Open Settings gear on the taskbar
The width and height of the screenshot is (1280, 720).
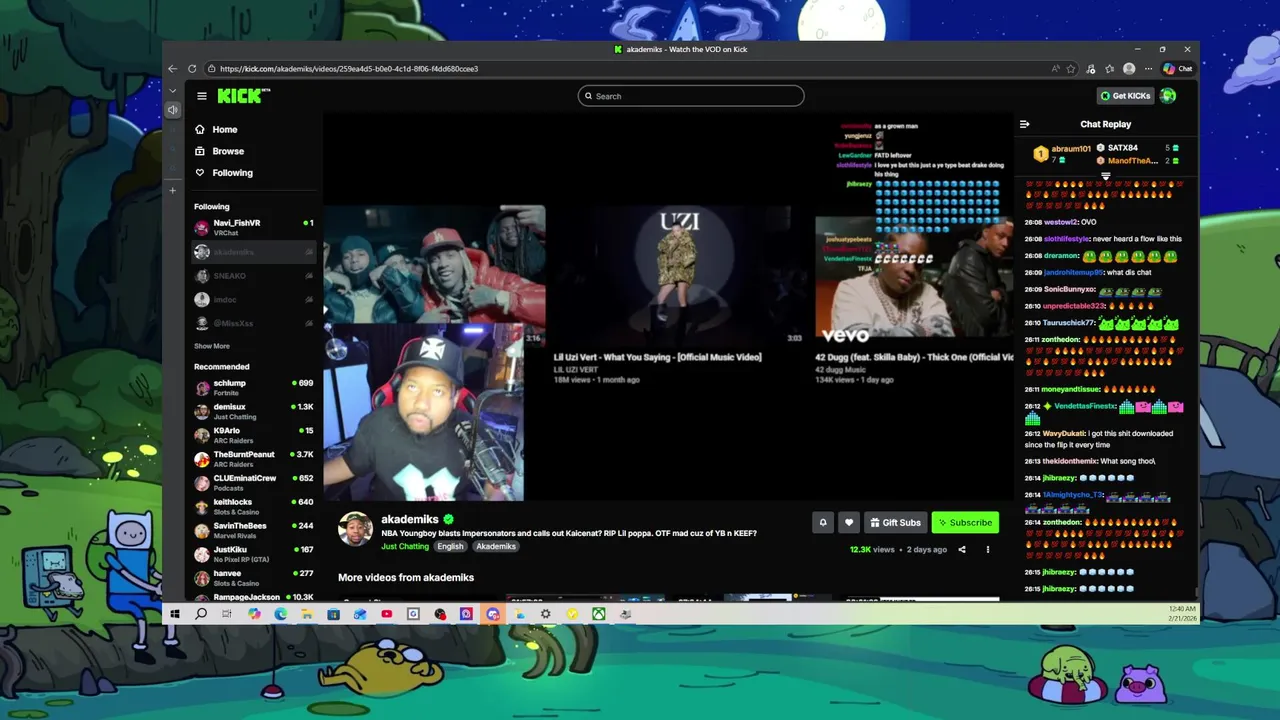coord(545,614)
